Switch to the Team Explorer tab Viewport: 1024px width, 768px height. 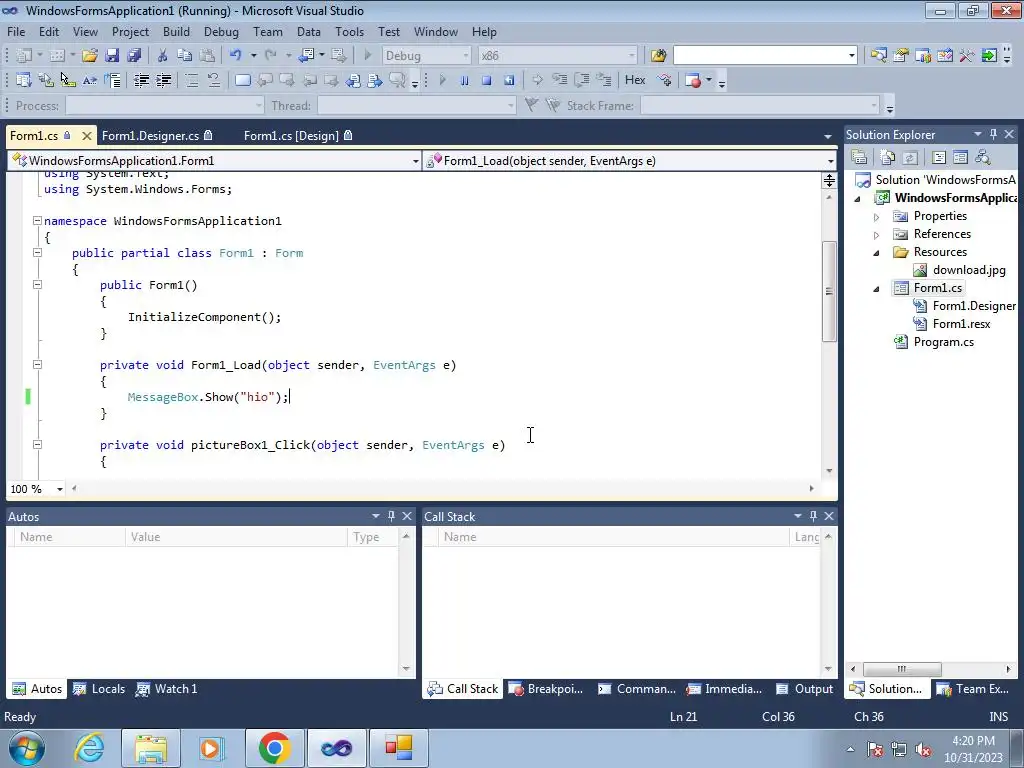pos(973,689)
